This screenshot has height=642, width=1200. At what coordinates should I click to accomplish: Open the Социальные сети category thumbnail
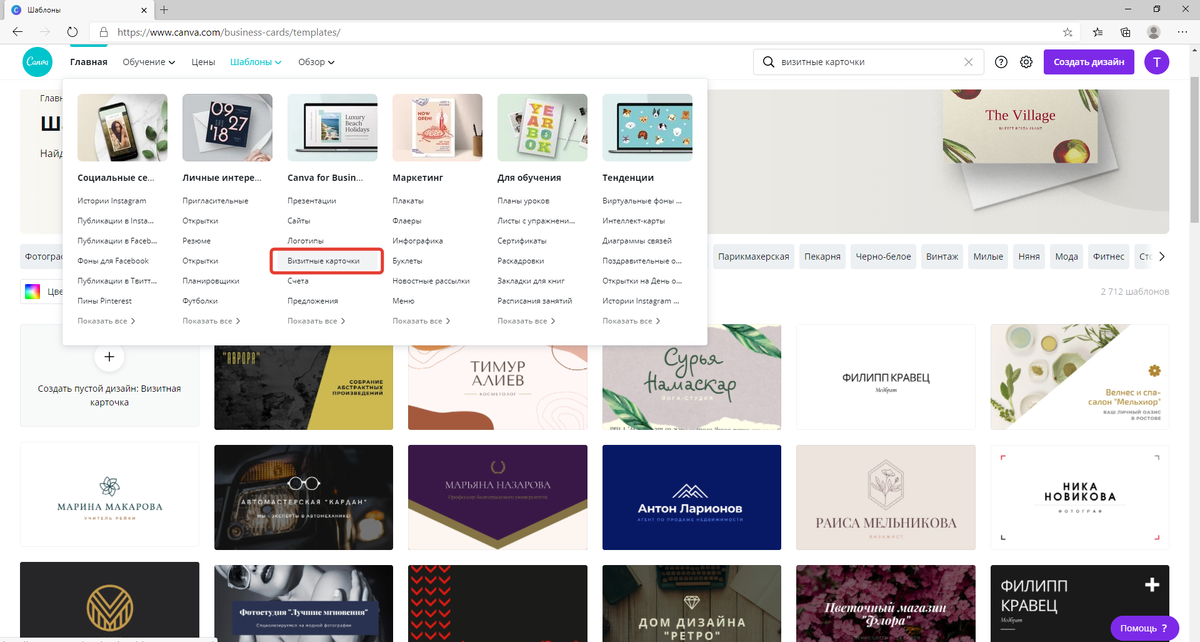pos(122,128)
